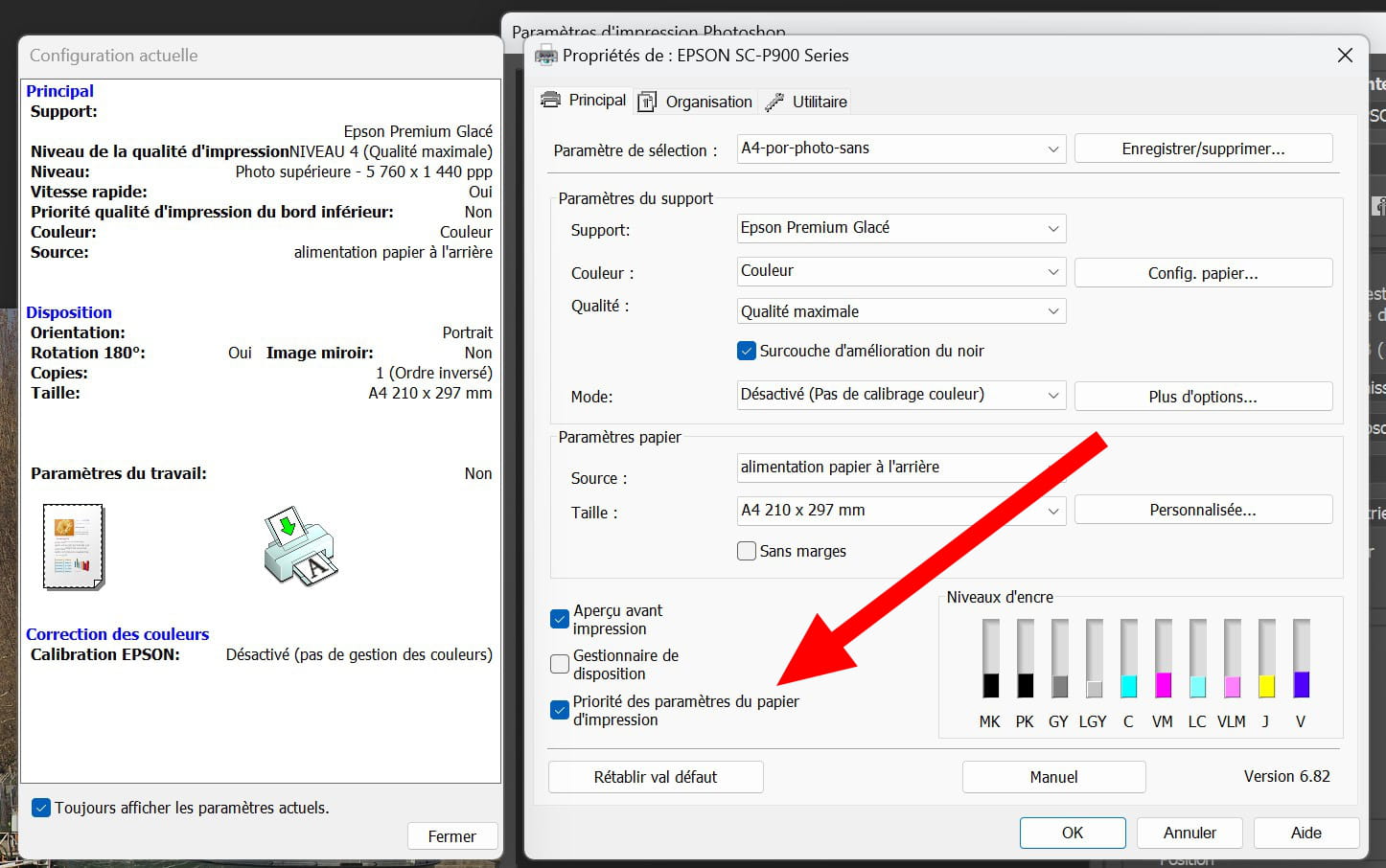This screenshot has height=868, width=1386.
Task: Click the Correction des couleurs heading
Action: point(117,634)
